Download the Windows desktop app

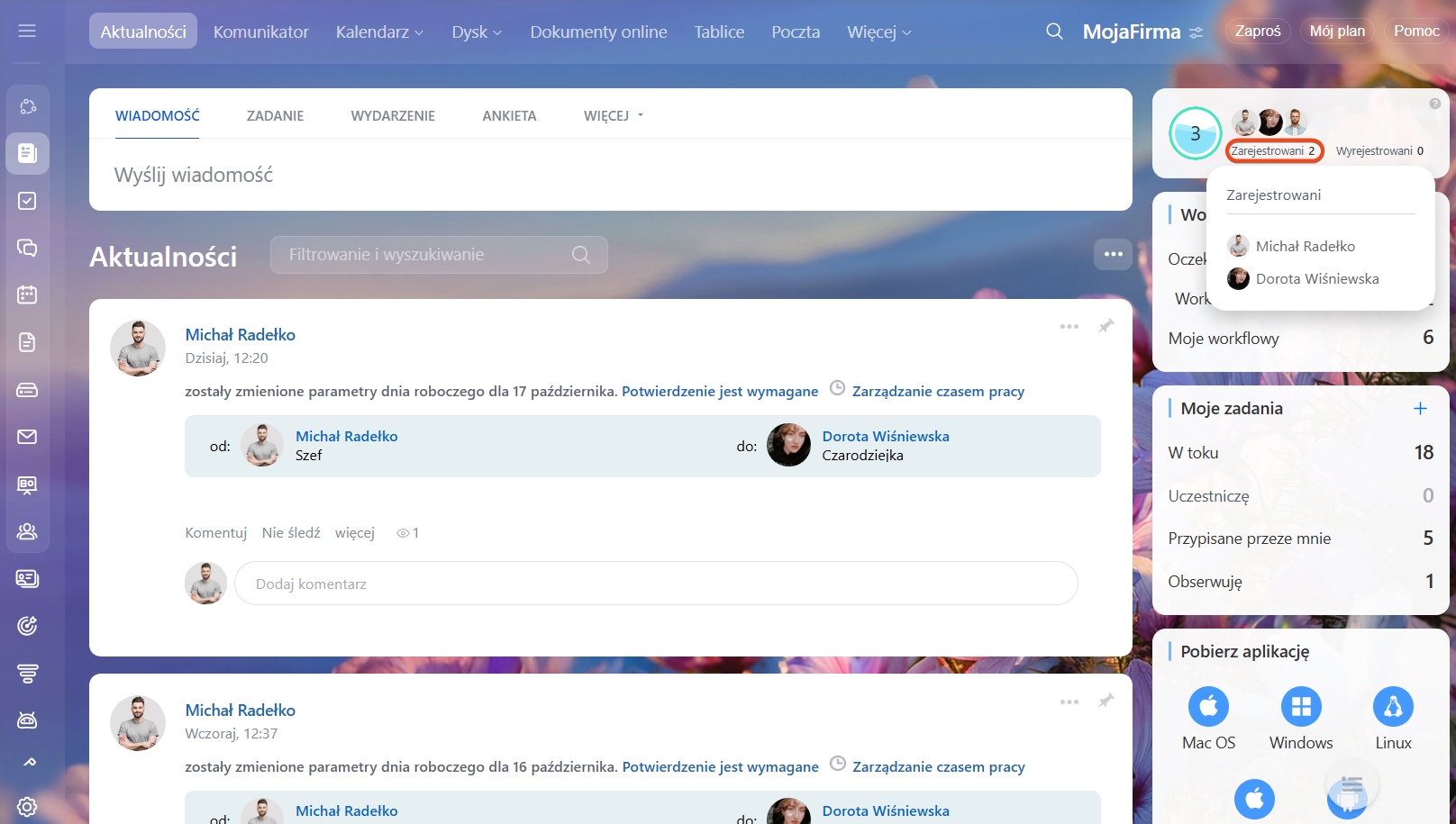(x=1301, y=707)
